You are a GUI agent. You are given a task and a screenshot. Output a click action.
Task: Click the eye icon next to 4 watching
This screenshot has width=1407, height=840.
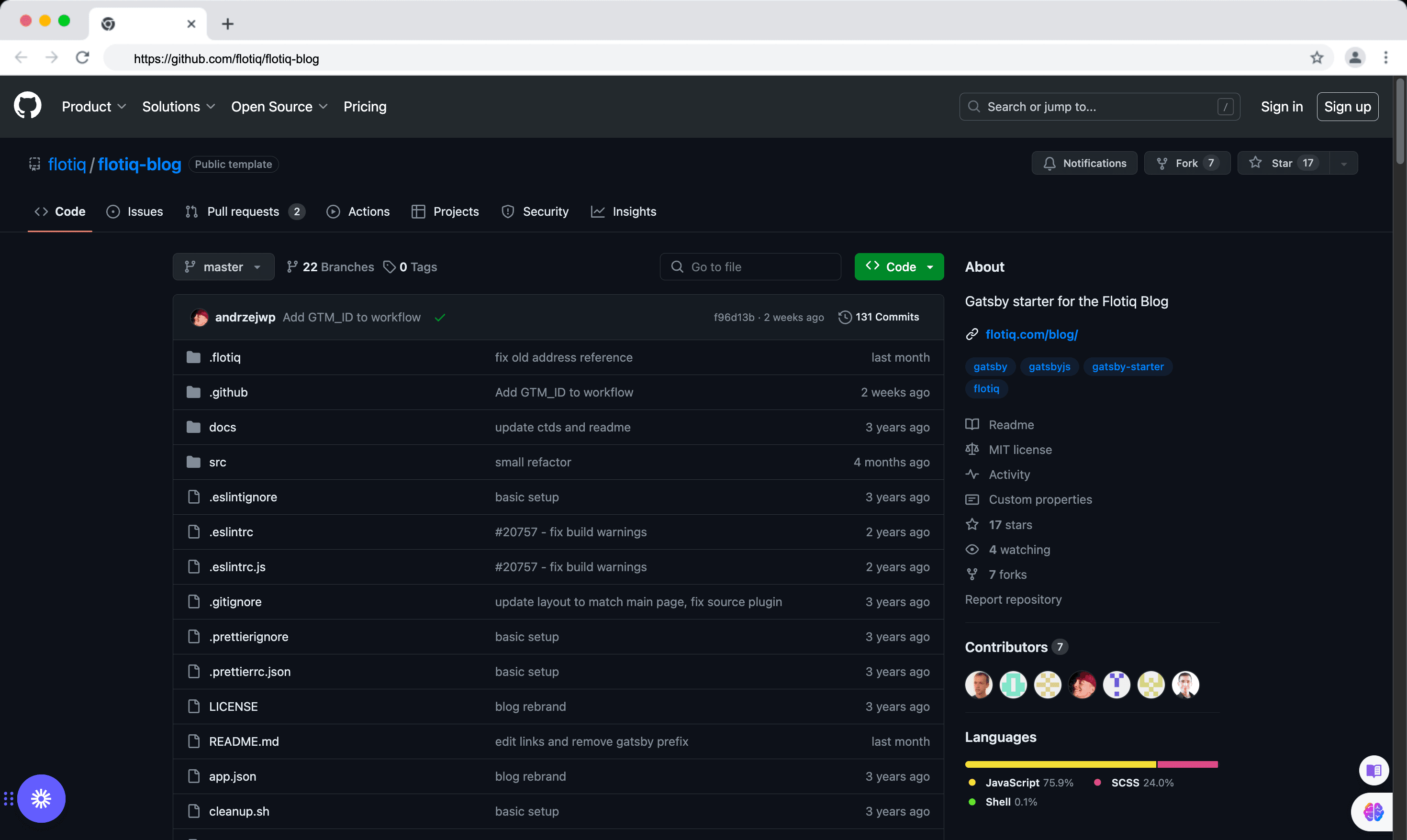point(972,550)
